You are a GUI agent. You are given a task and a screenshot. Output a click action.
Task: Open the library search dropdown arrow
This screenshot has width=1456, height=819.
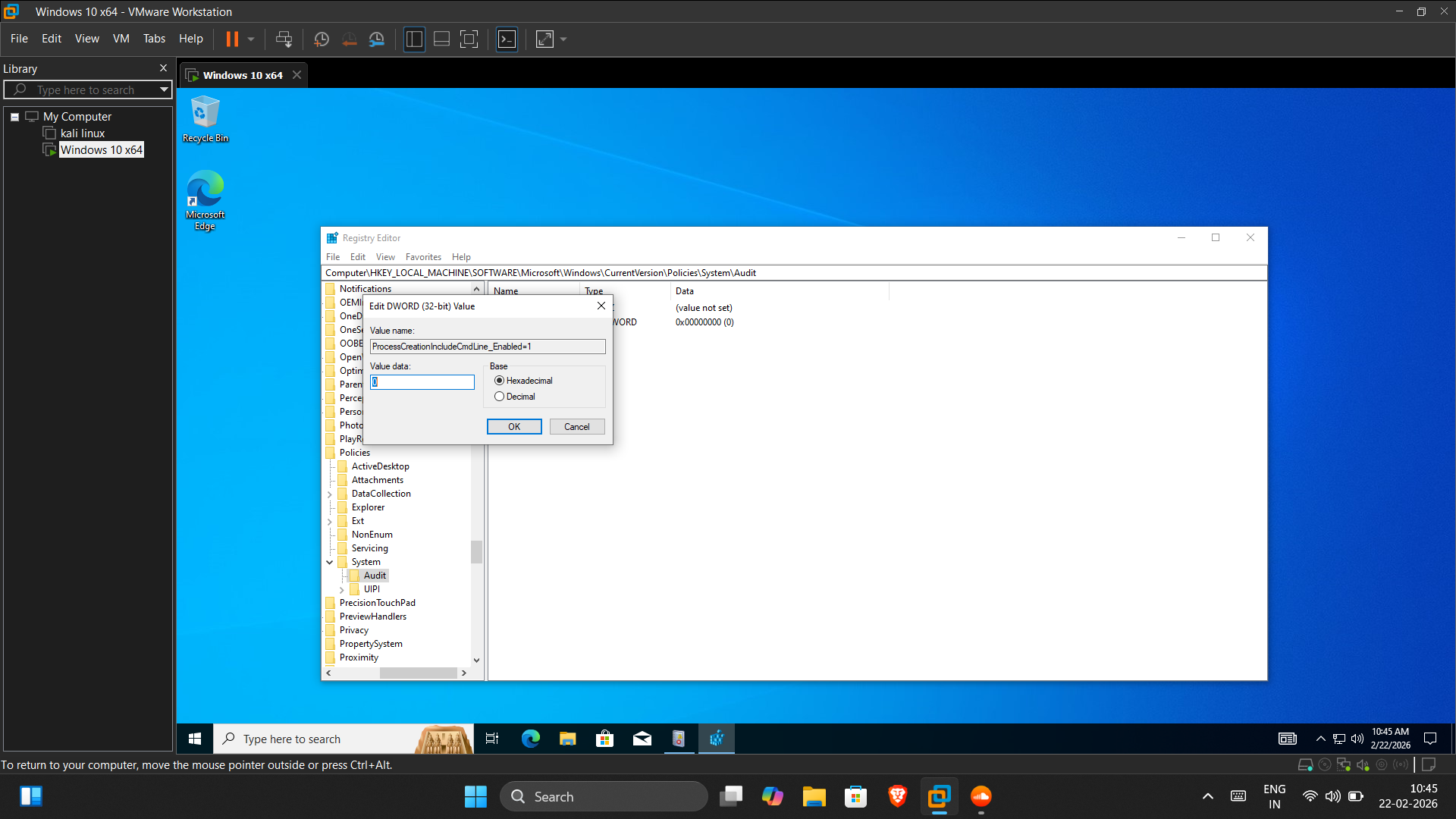tap(164, 89)
